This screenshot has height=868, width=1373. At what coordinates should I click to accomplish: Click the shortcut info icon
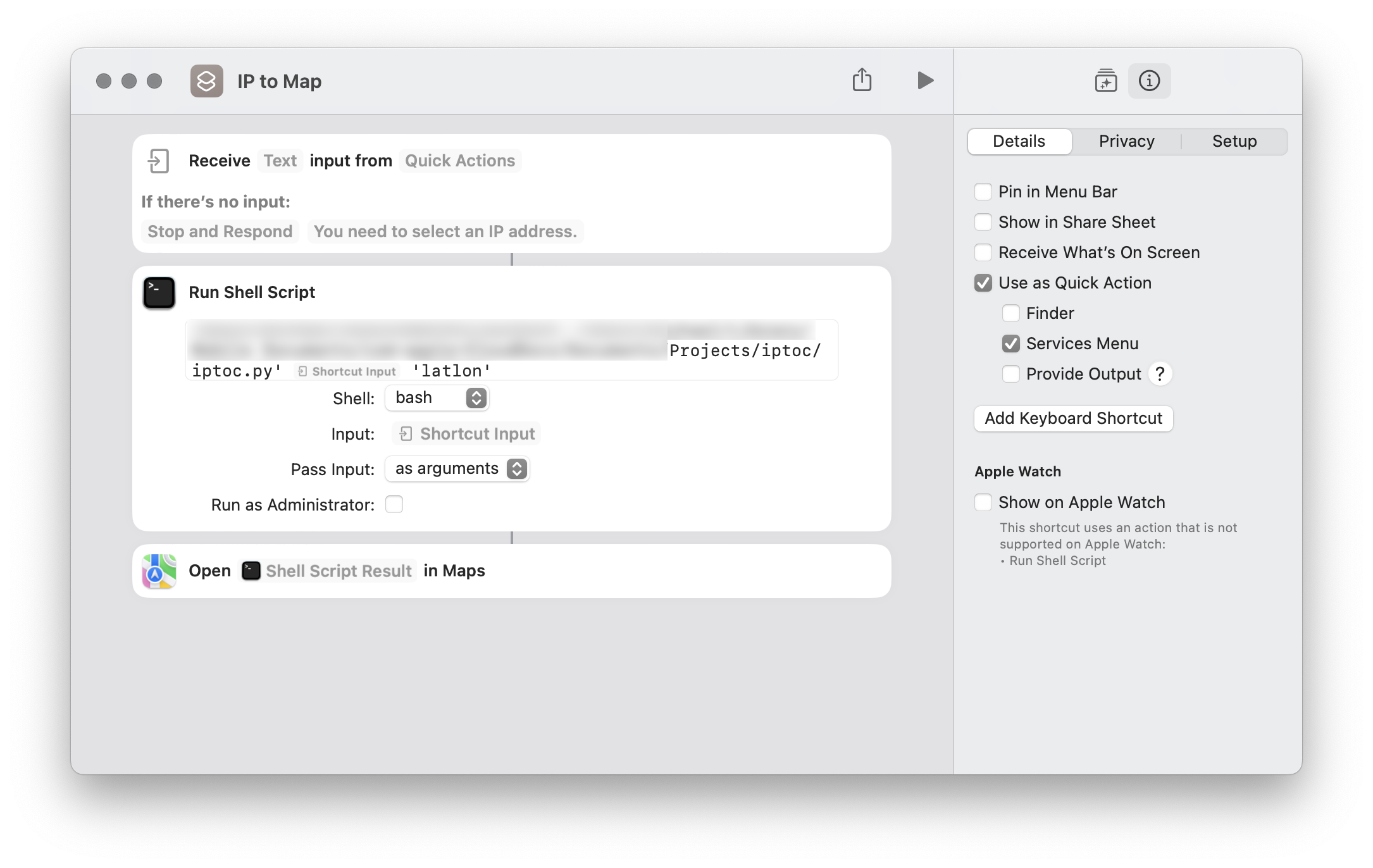coord(1149,81)
